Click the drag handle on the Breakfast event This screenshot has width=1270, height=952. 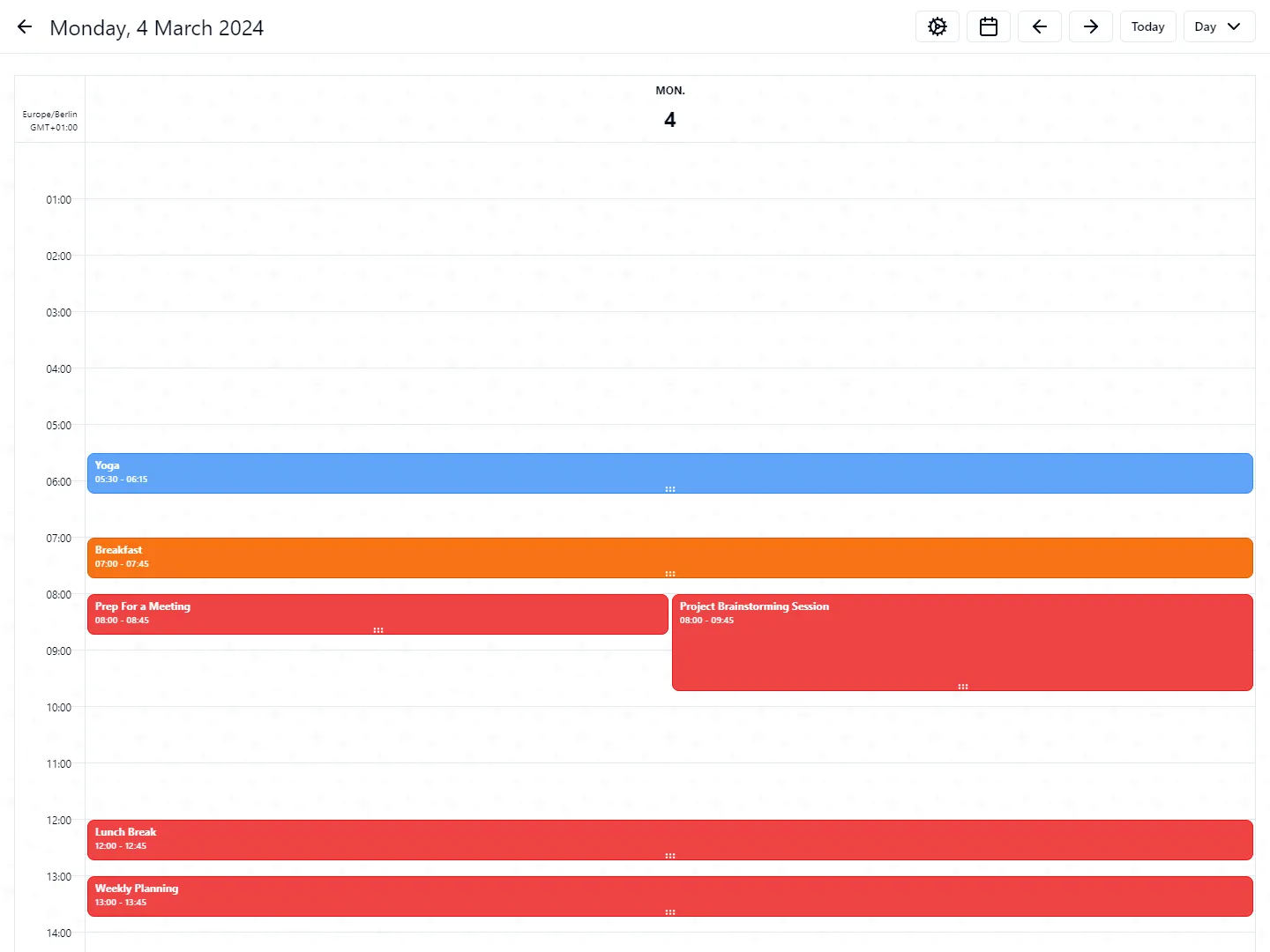(670, 572)
